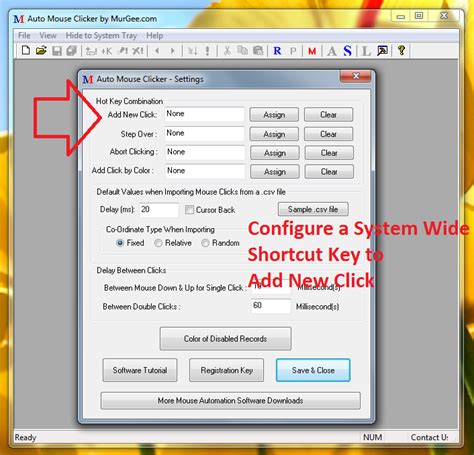Click the Add Click by Color hotkey field
Screen dimensions: 474x455
point(205,171)
